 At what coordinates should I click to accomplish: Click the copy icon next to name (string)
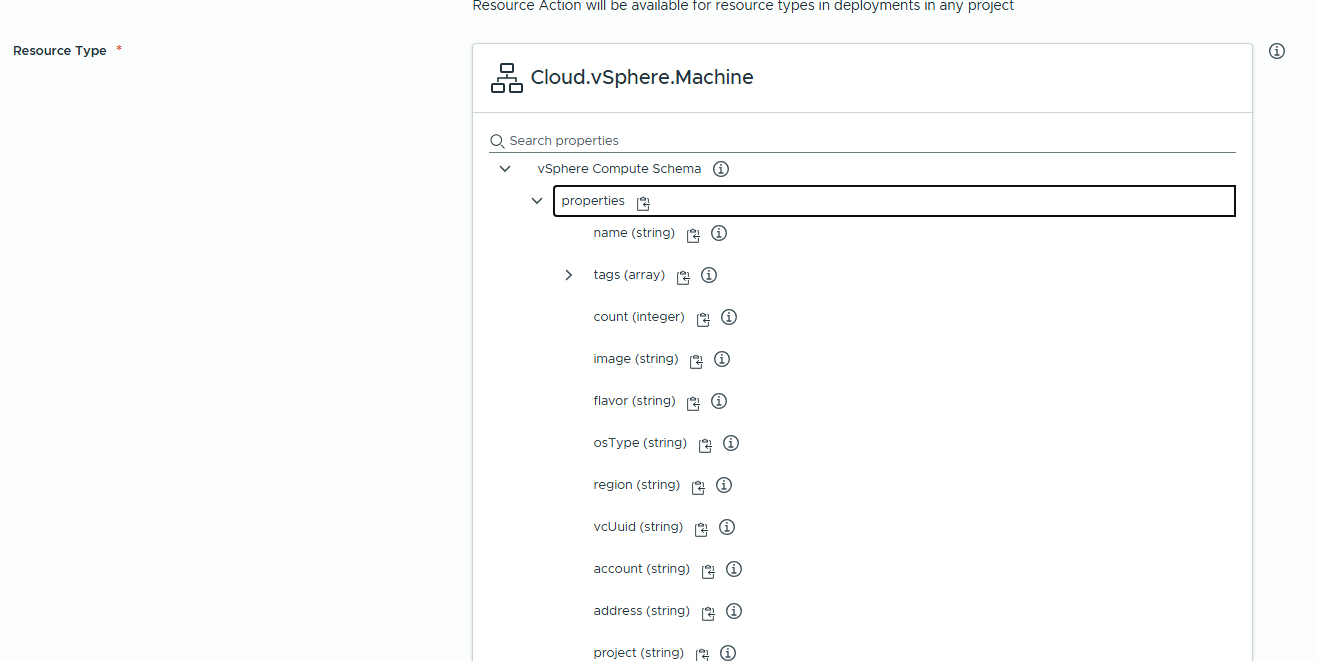[x=693, y=235]
